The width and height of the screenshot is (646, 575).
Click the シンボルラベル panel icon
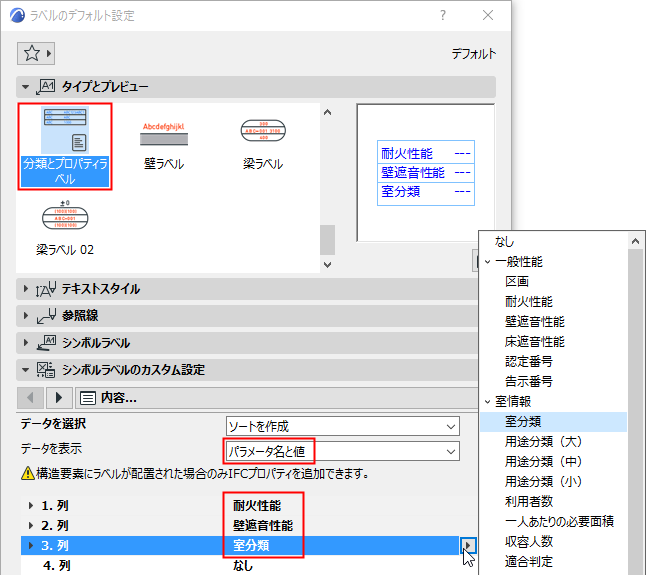click(46, 343)
